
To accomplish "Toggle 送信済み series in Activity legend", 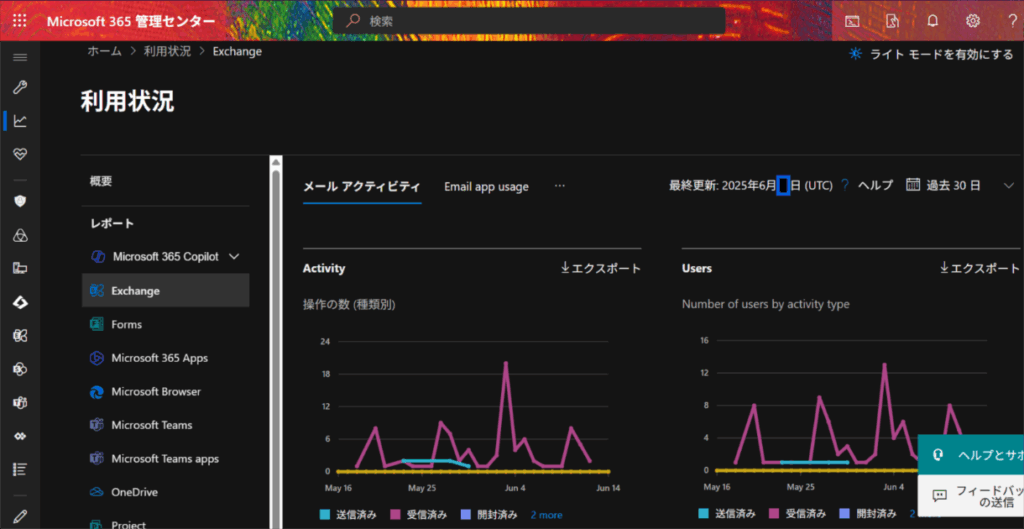I will tap(348, 515).
